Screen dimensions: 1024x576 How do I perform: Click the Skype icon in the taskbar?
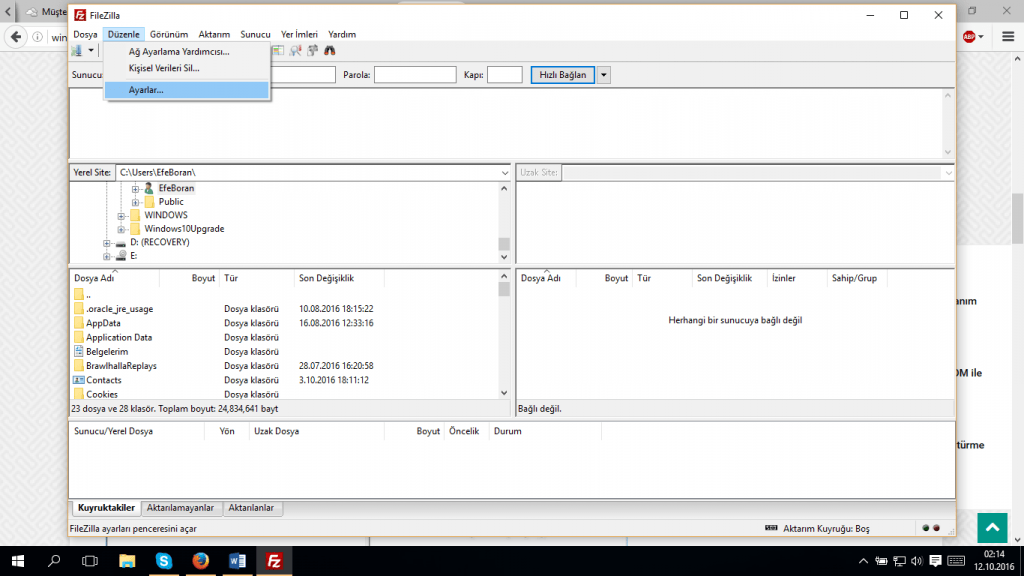(x=164, y=561)
